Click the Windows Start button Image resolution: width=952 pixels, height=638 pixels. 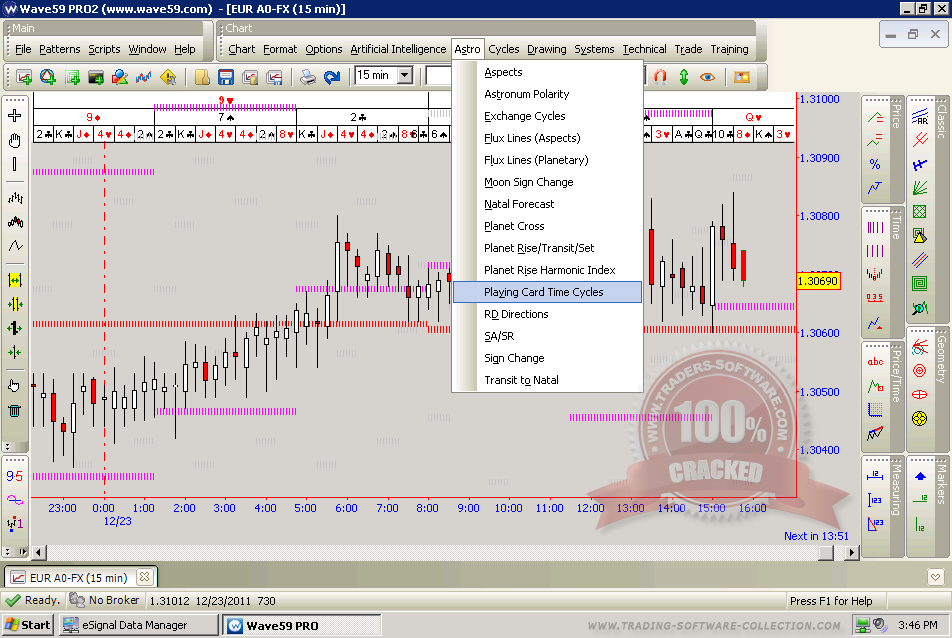pos(27,625)
